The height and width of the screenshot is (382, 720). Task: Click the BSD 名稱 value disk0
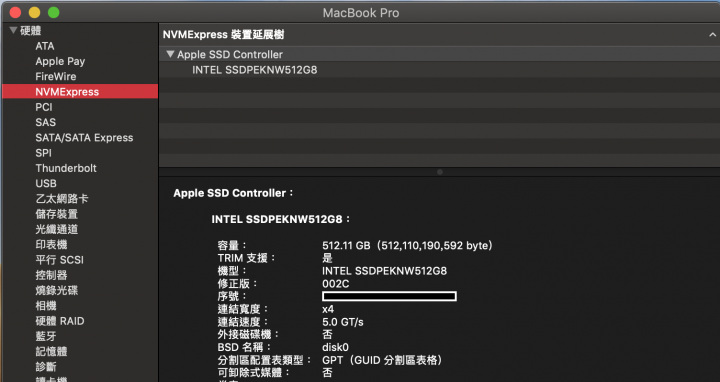pyautogui.click(x=335, y=347)
